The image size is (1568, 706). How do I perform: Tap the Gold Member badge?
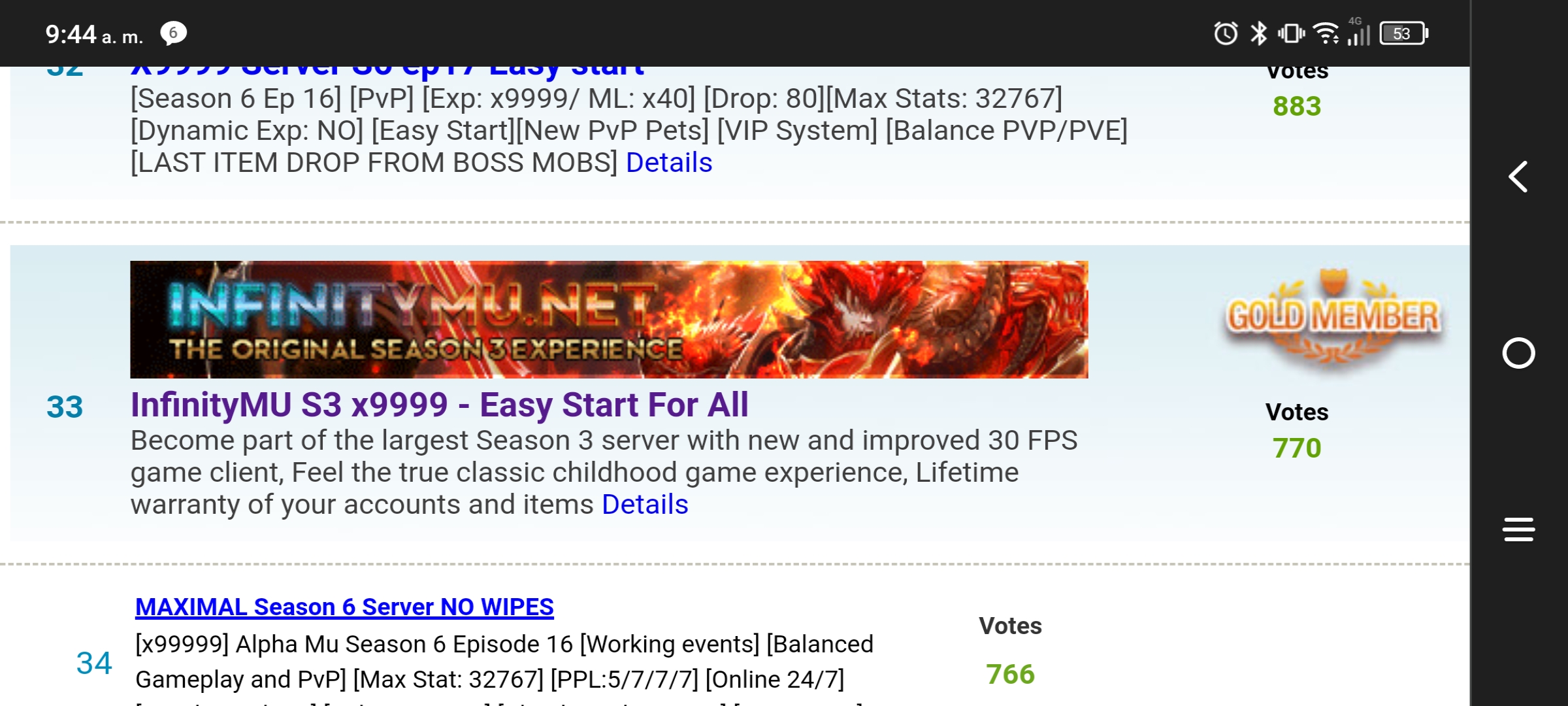click(x=1333, y=317)
